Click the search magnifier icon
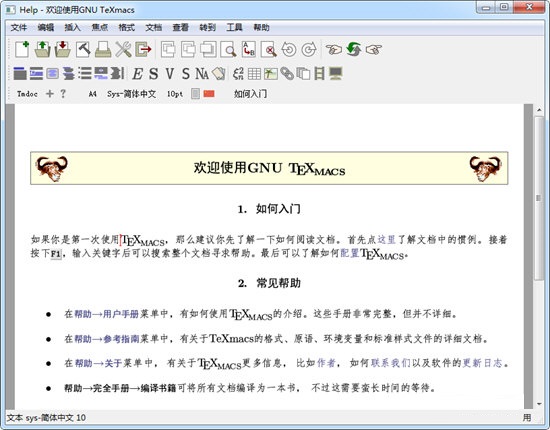This screenshot has width=550, height=430. point(229,49)
